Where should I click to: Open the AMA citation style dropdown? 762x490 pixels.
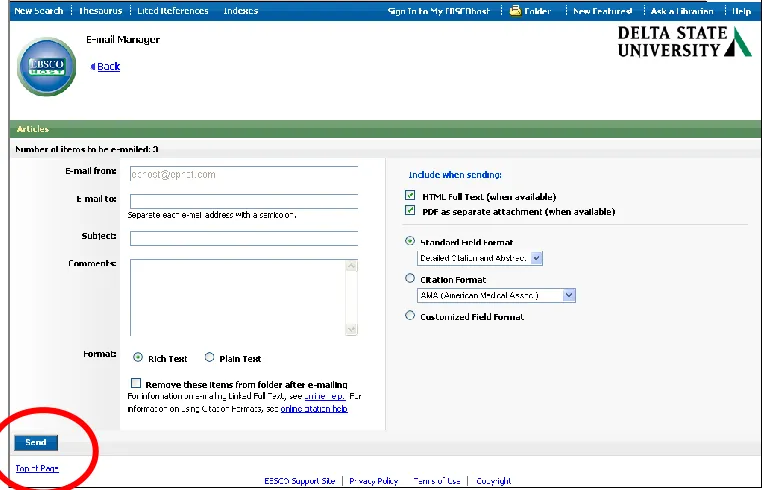click(x=496, y=295)
